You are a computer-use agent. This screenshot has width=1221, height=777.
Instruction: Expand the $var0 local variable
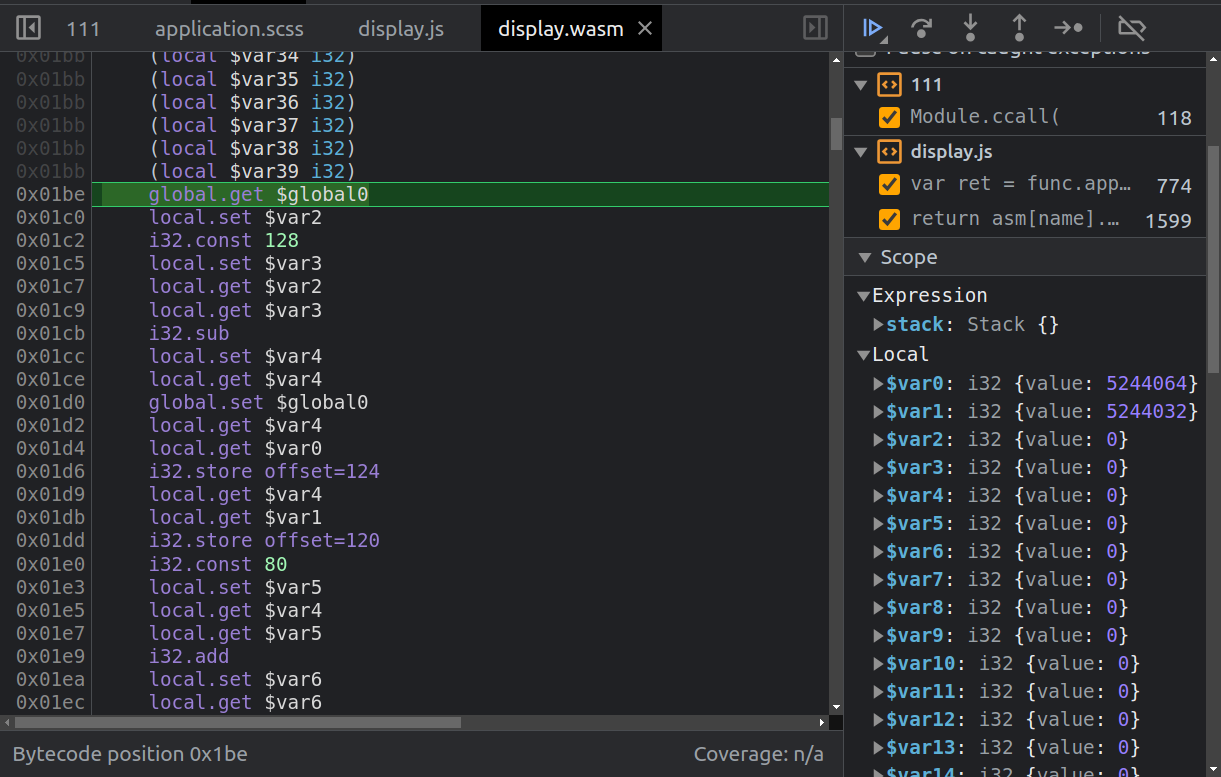point(878,383)
